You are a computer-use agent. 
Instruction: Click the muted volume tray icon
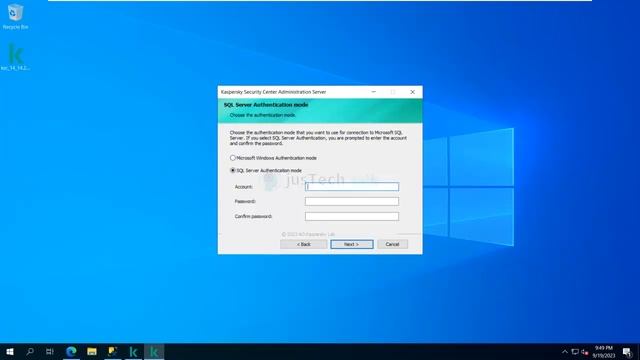coord(585,351)
